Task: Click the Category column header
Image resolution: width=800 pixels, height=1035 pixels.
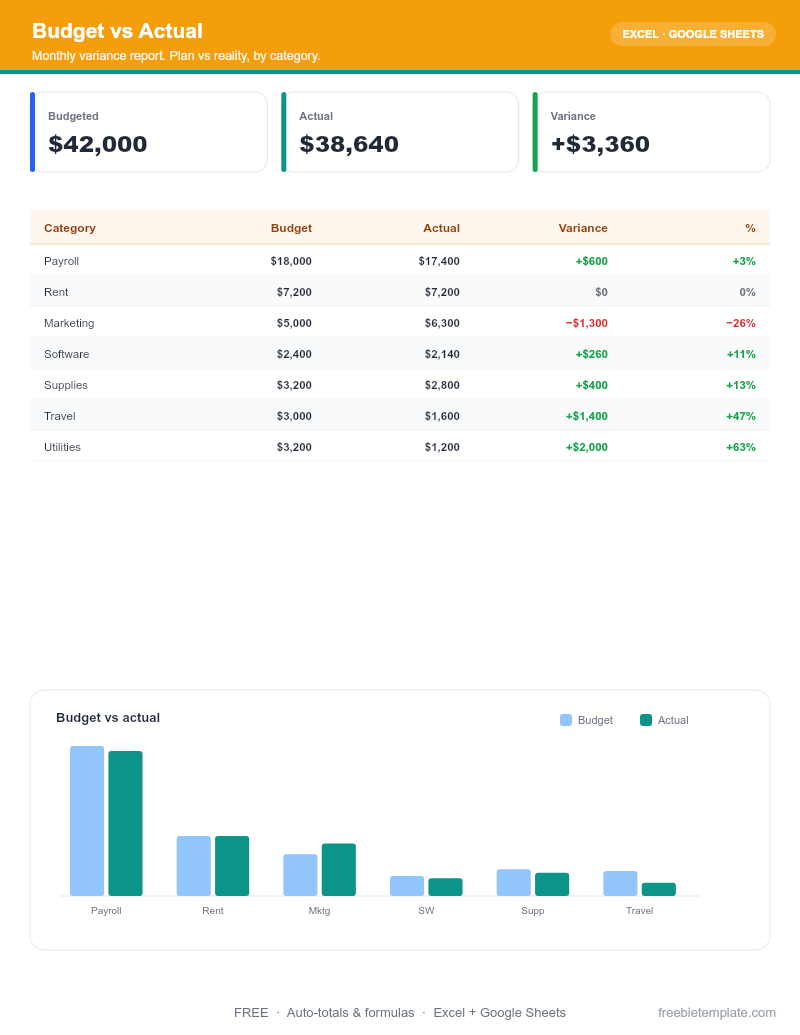Action: [x=70, y=228]
